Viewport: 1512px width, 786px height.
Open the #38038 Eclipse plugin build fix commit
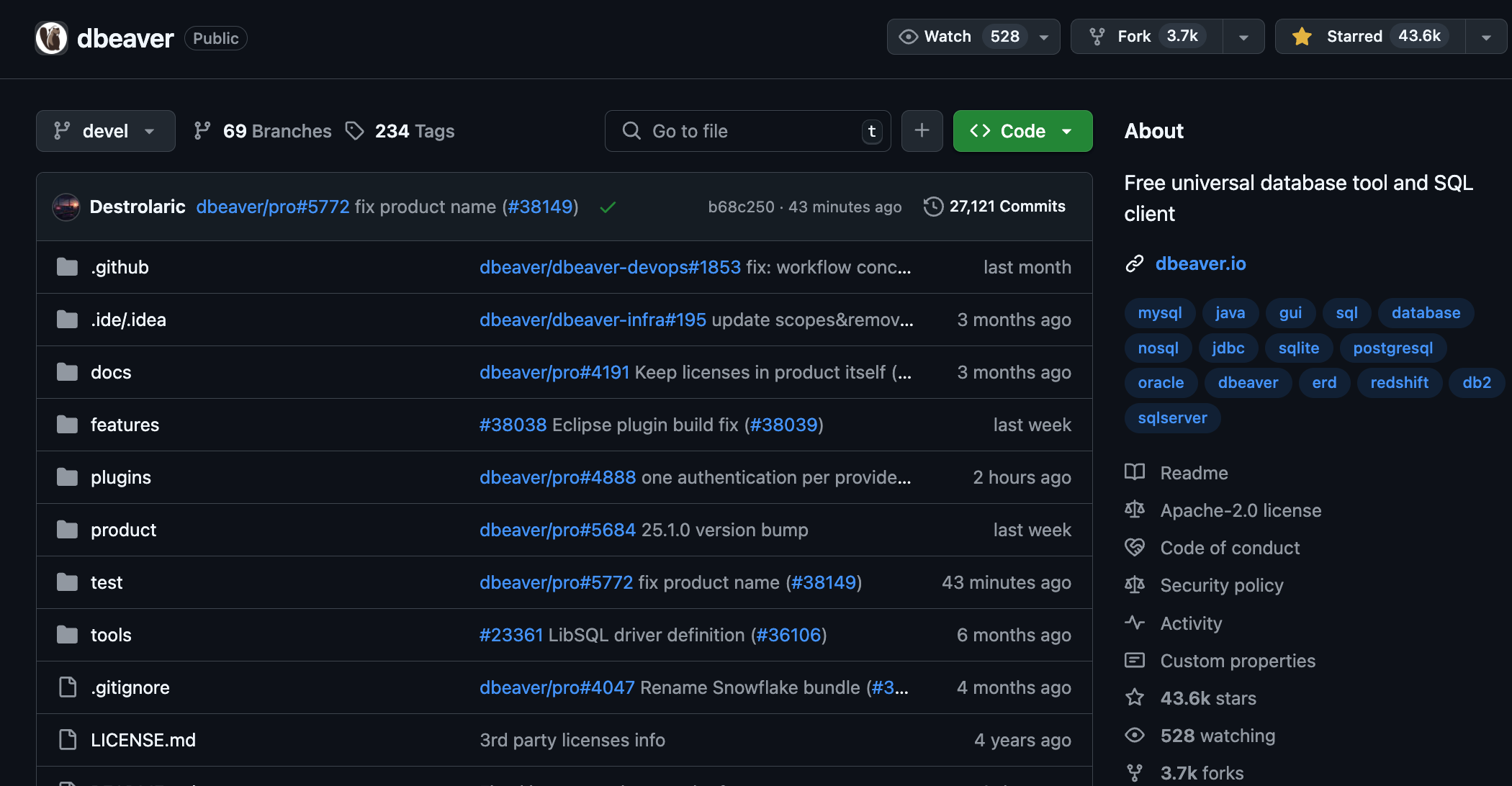(x=651, y=425)
